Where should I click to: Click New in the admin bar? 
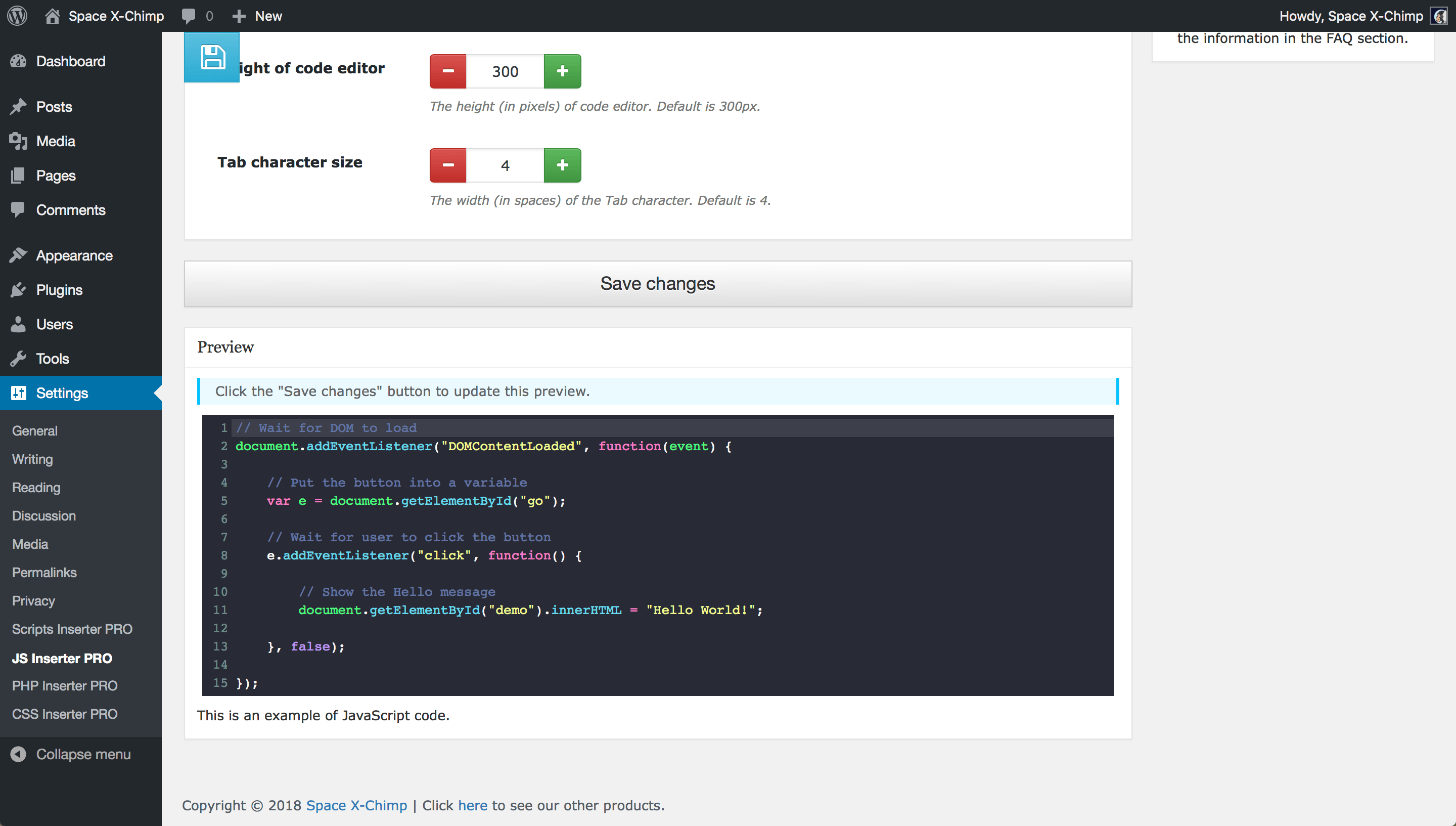[268, 16]
